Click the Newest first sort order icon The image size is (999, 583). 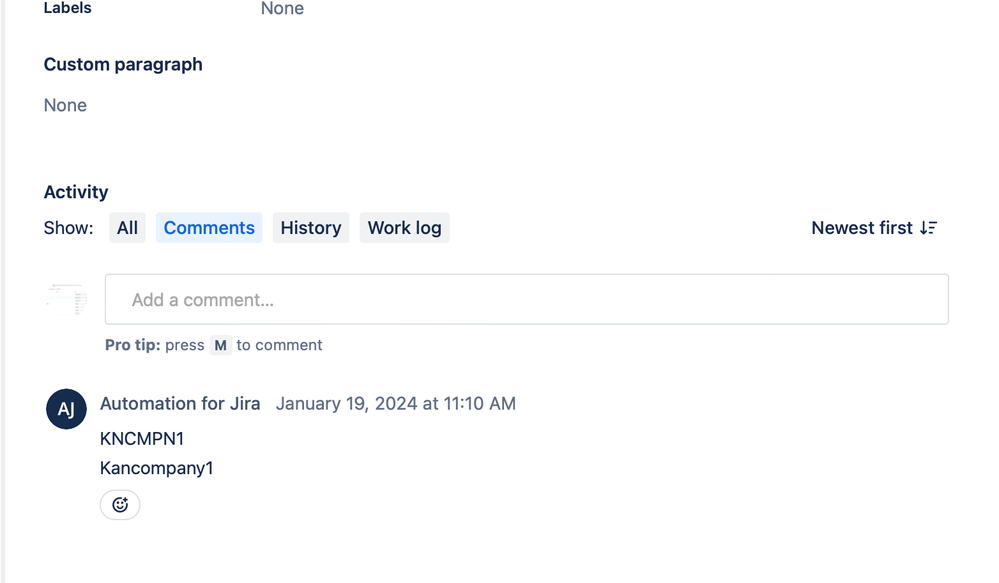pos(929,228)
